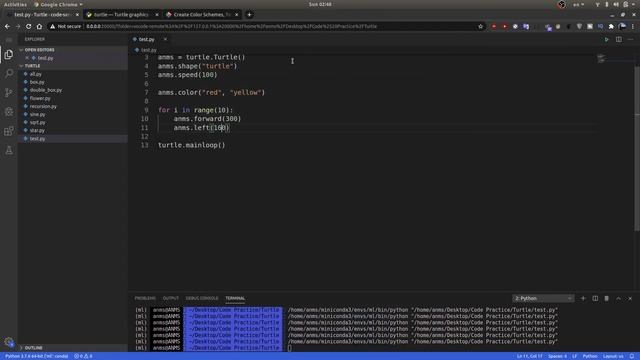Click the 'Not secure' site information indicator
Screen dimensions: 640x360
coord(65,27)
